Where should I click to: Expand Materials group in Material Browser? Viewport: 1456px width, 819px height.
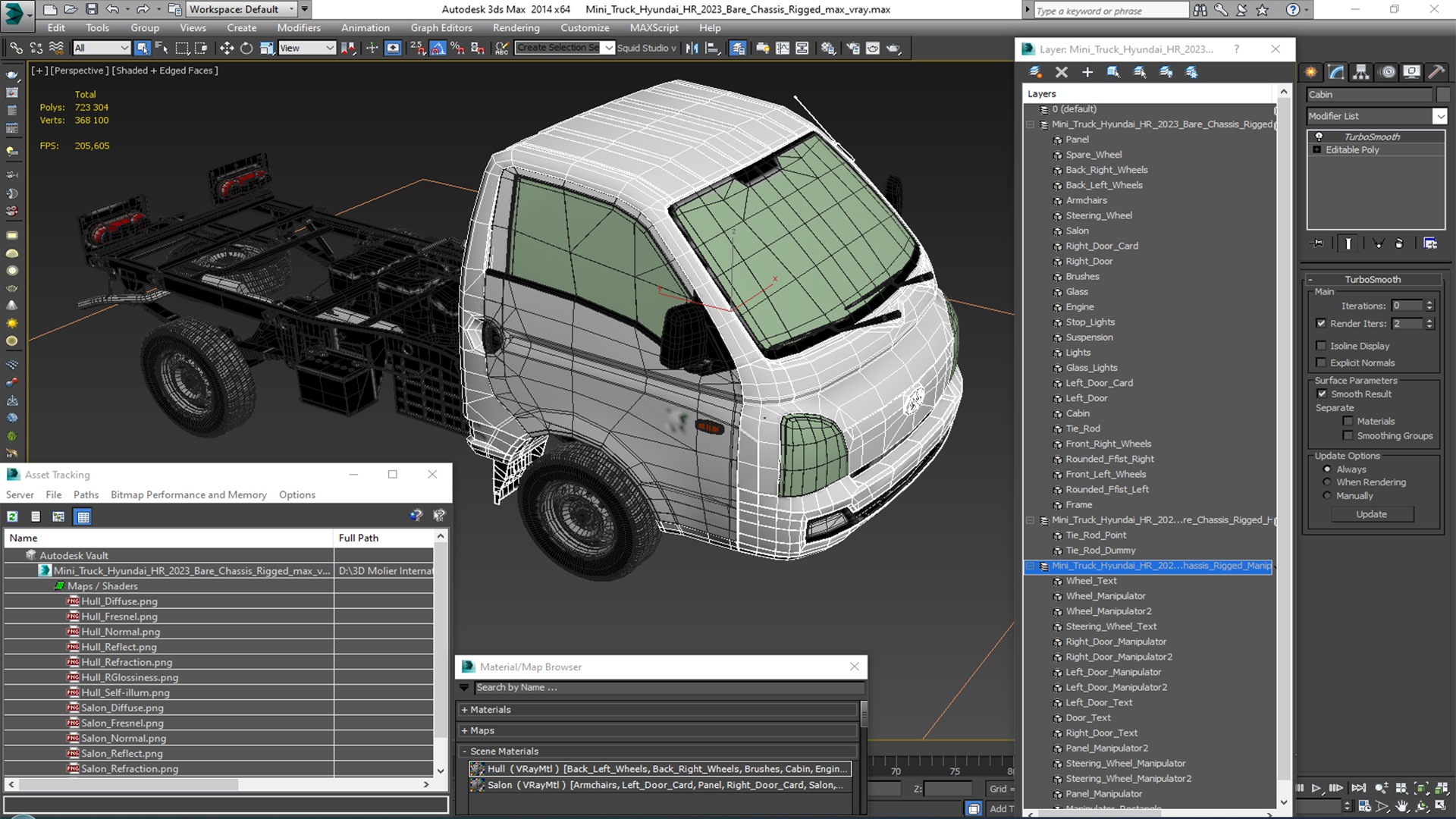click(464, 710)
